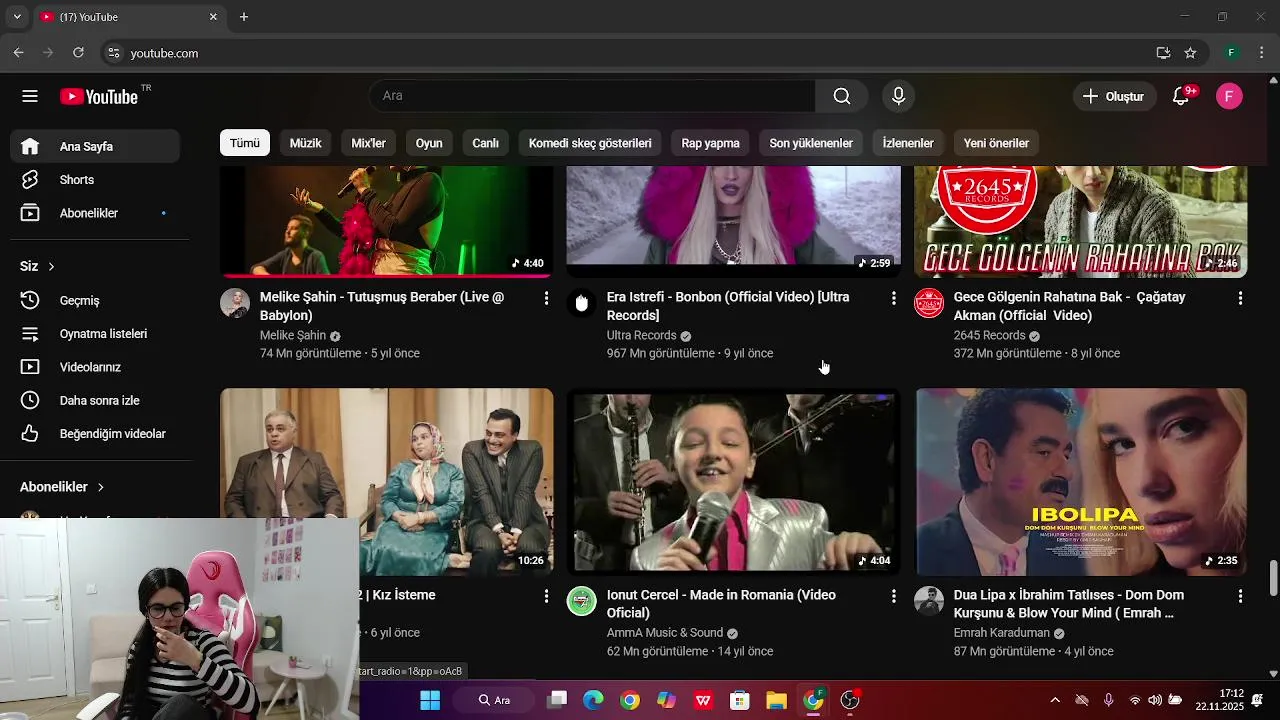Expand the Abonelikler section header

[62, 487]
